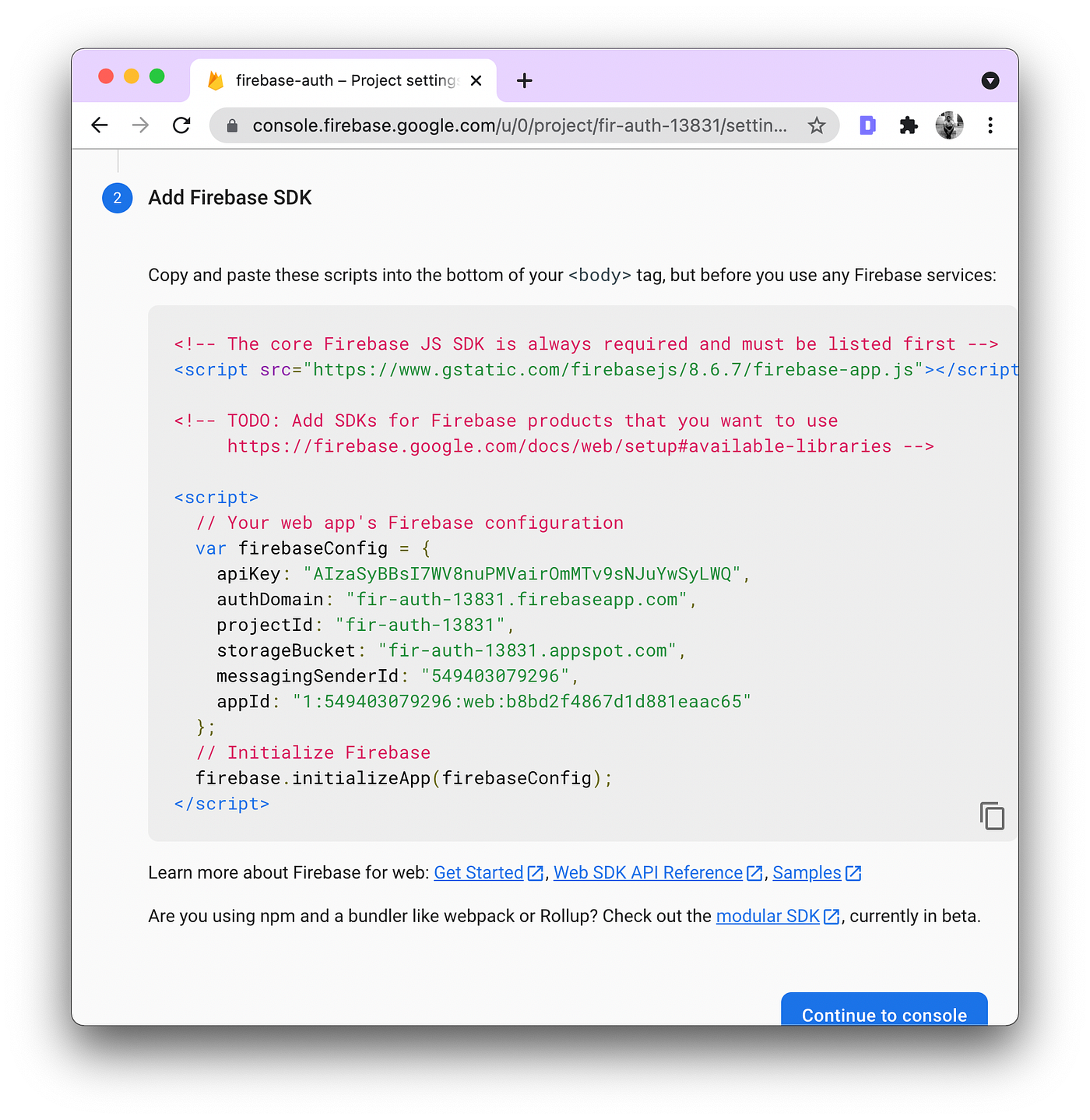This screenshot has height=1120, width=1090.
Task: Click the messagingSenderId value "549403079296"
Action: (495, 676)
